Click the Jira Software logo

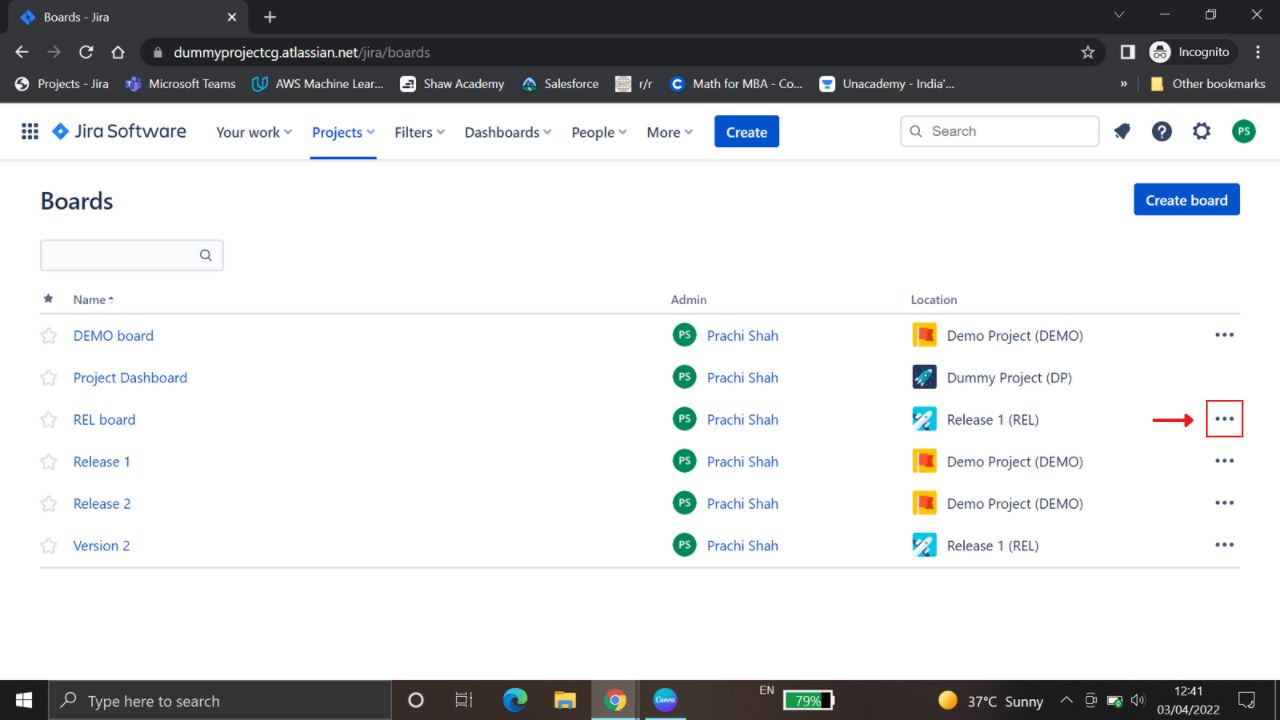[x=119, y=131]
